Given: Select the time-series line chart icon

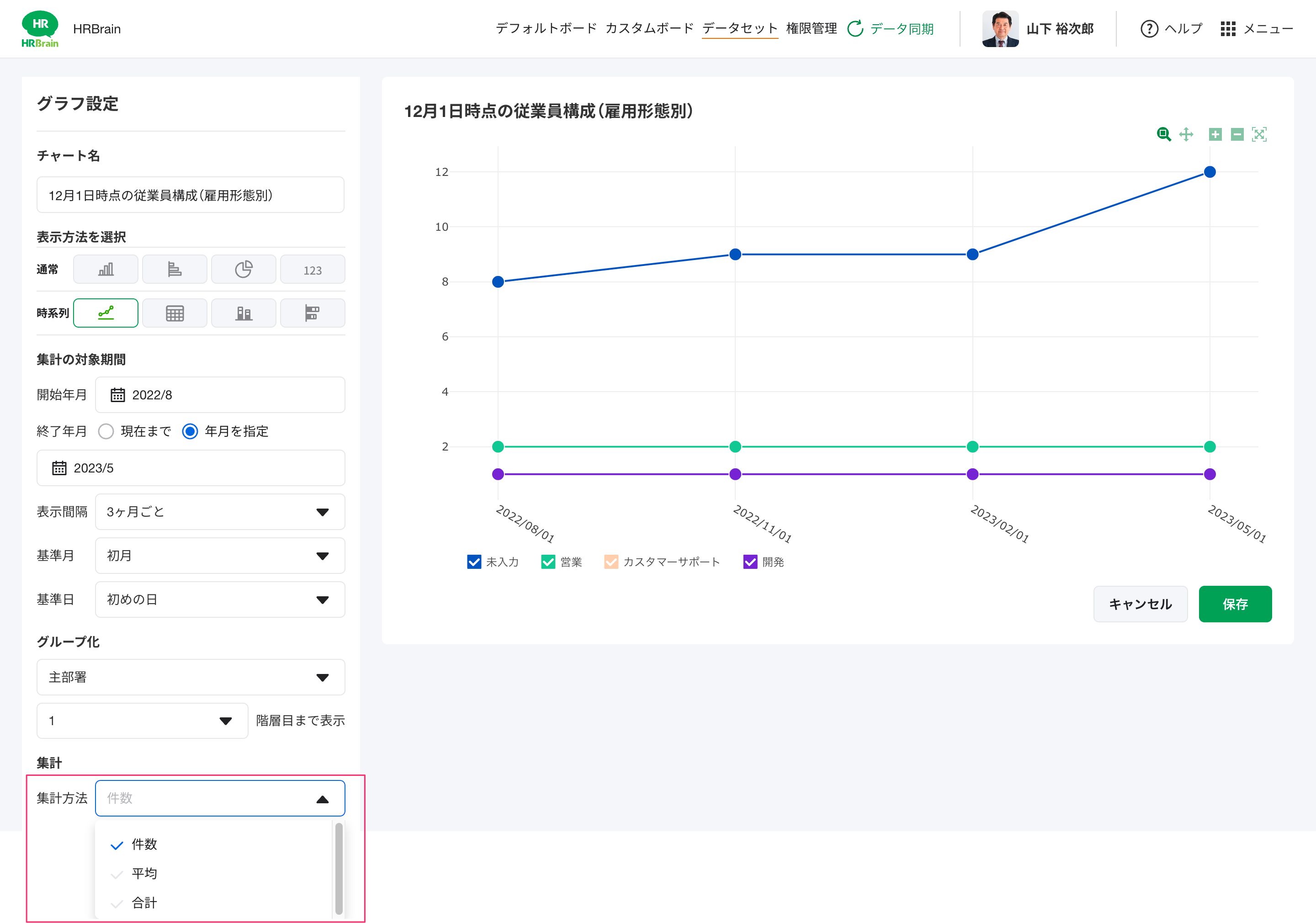Looking at the screenshot, I should tap(106, 313).
